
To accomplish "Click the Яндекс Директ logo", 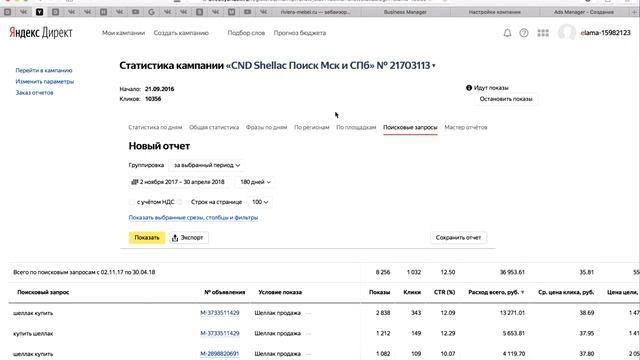I will (x=40, y=33).
